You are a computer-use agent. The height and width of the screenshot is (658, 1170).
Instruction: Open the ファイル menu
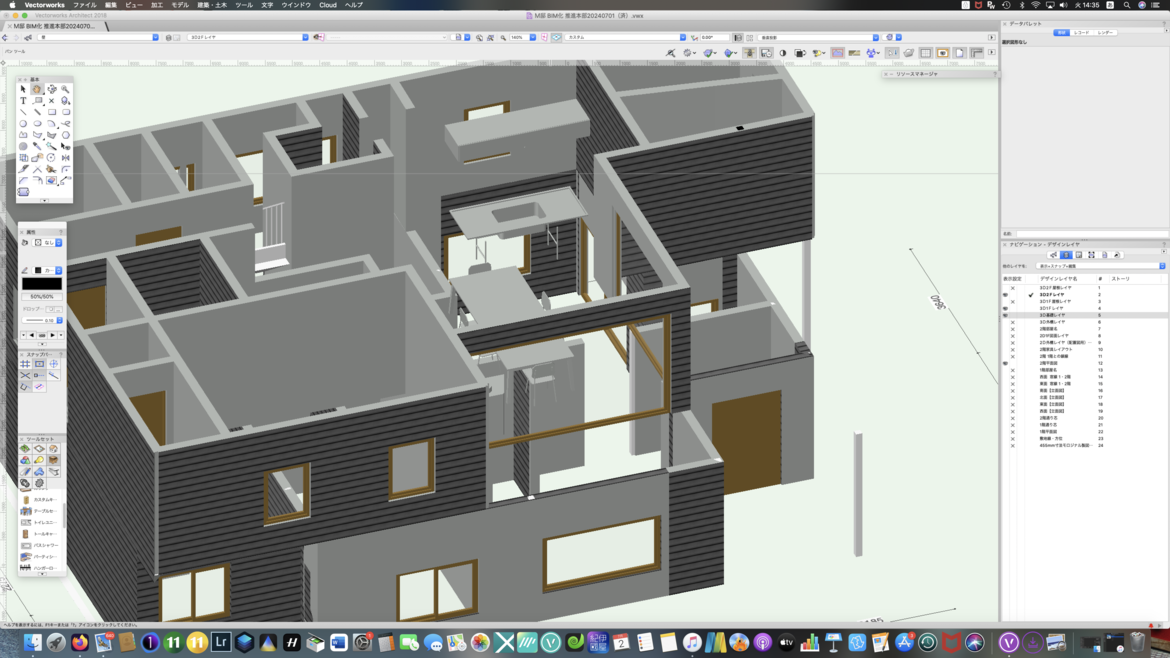point(84,5)
